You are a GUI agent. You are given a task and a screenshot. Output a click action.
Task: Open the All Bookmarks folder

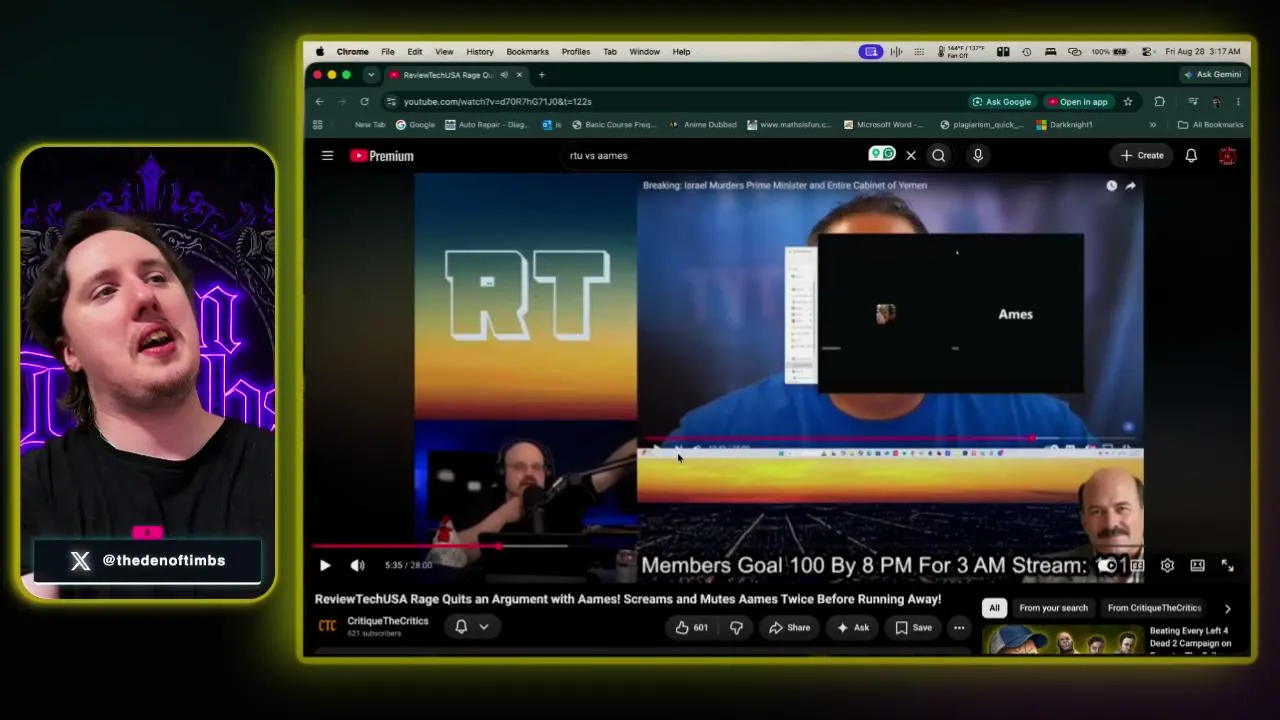[1211, 125]
